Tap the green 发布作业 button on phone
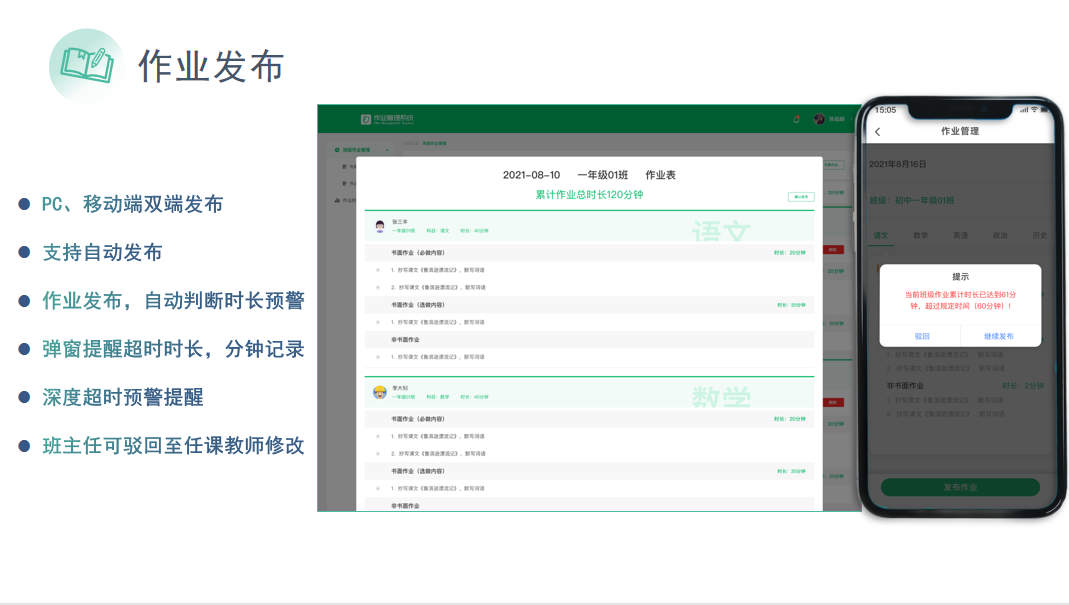This screenshot has width=1069, height=605. click(x=960, y=487)
